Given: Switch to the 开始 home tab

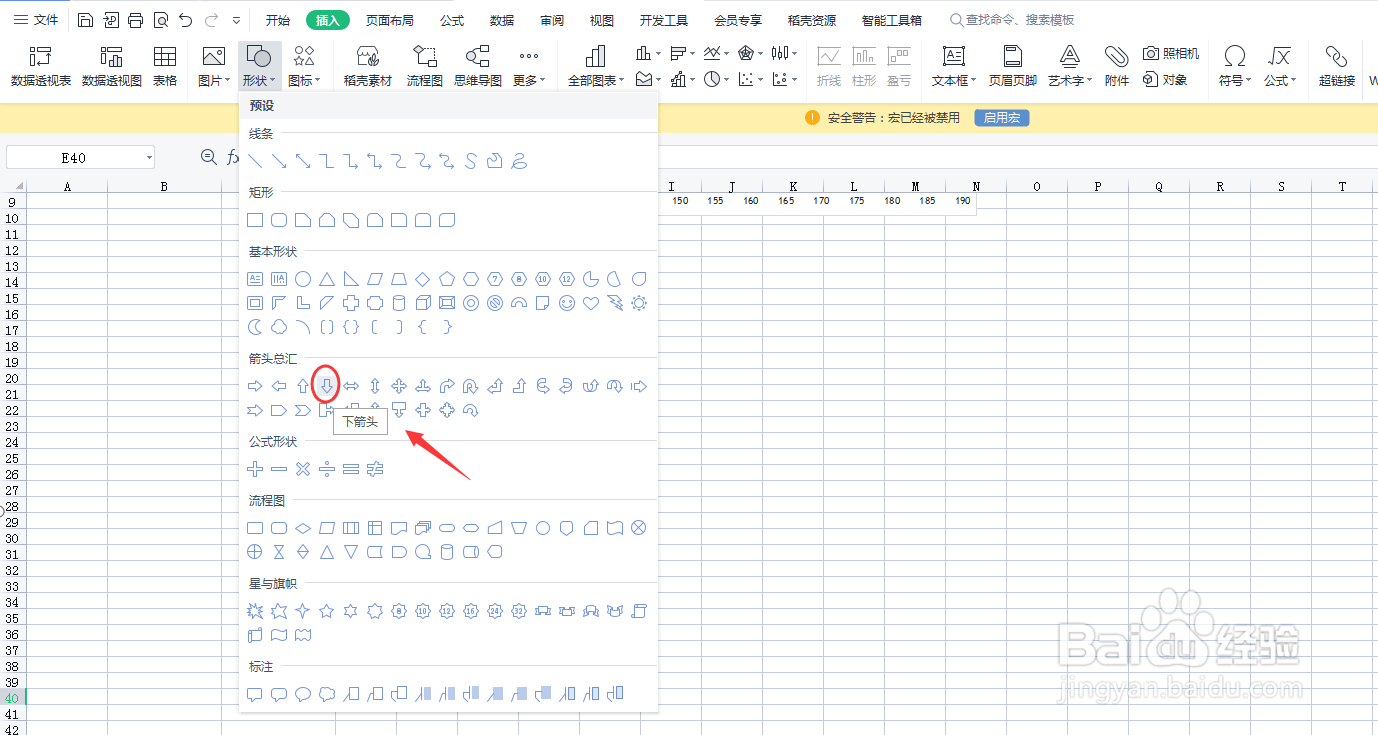Looking at the screenshot, I should [278, 20].
